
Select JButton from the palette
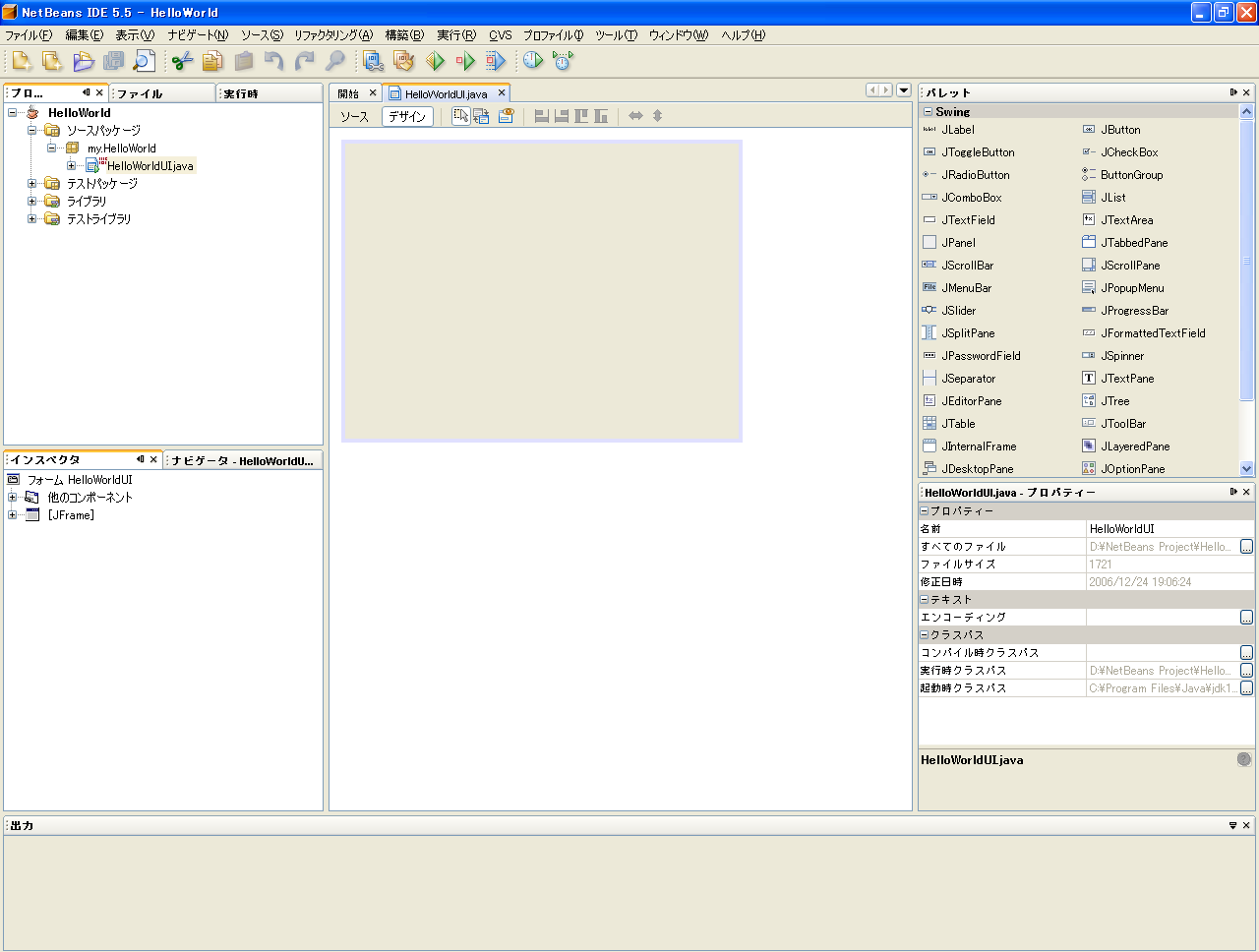click(x=1119, y=130)
